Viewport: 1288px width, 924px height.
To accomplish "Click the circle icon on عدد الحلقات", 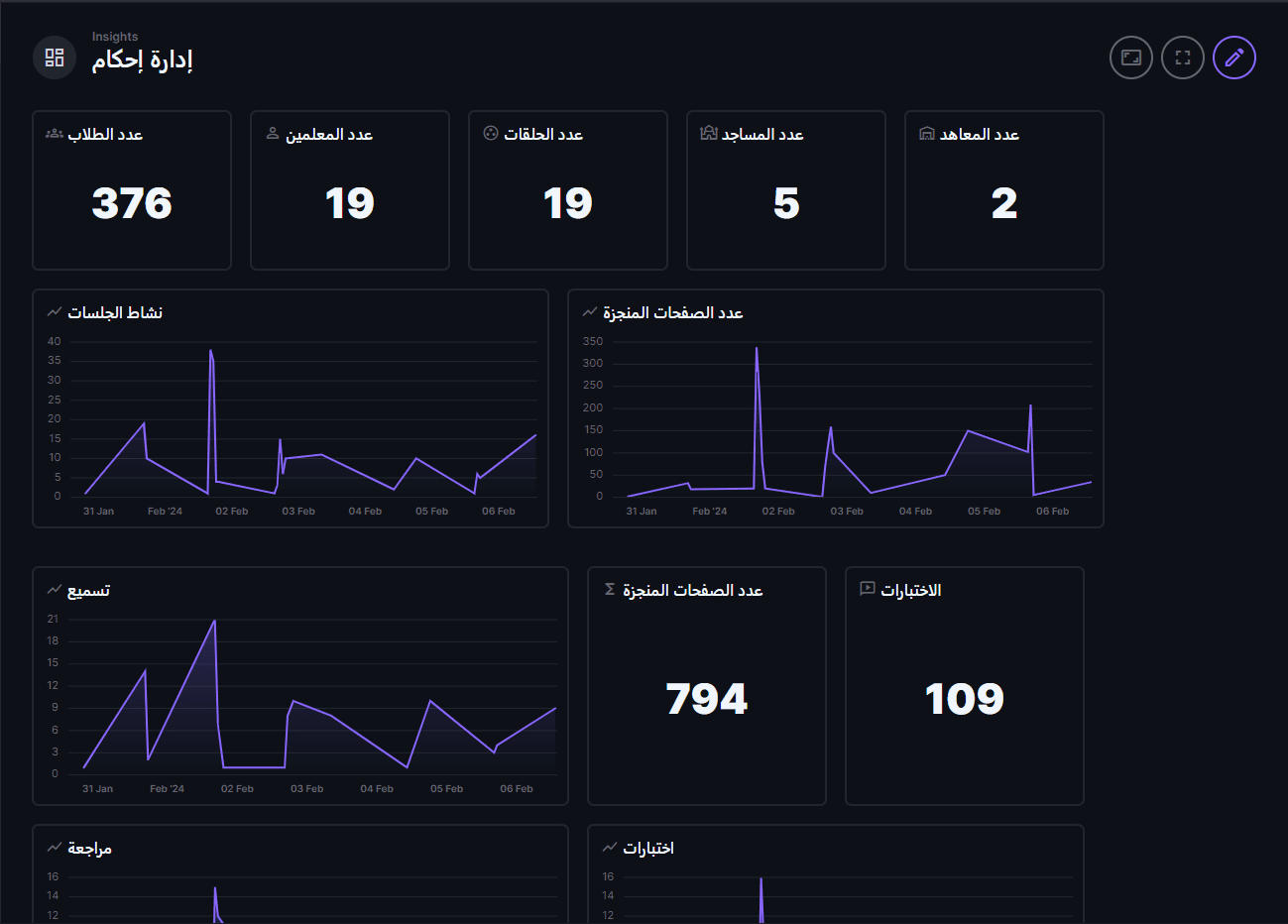I will pos(491,133).
